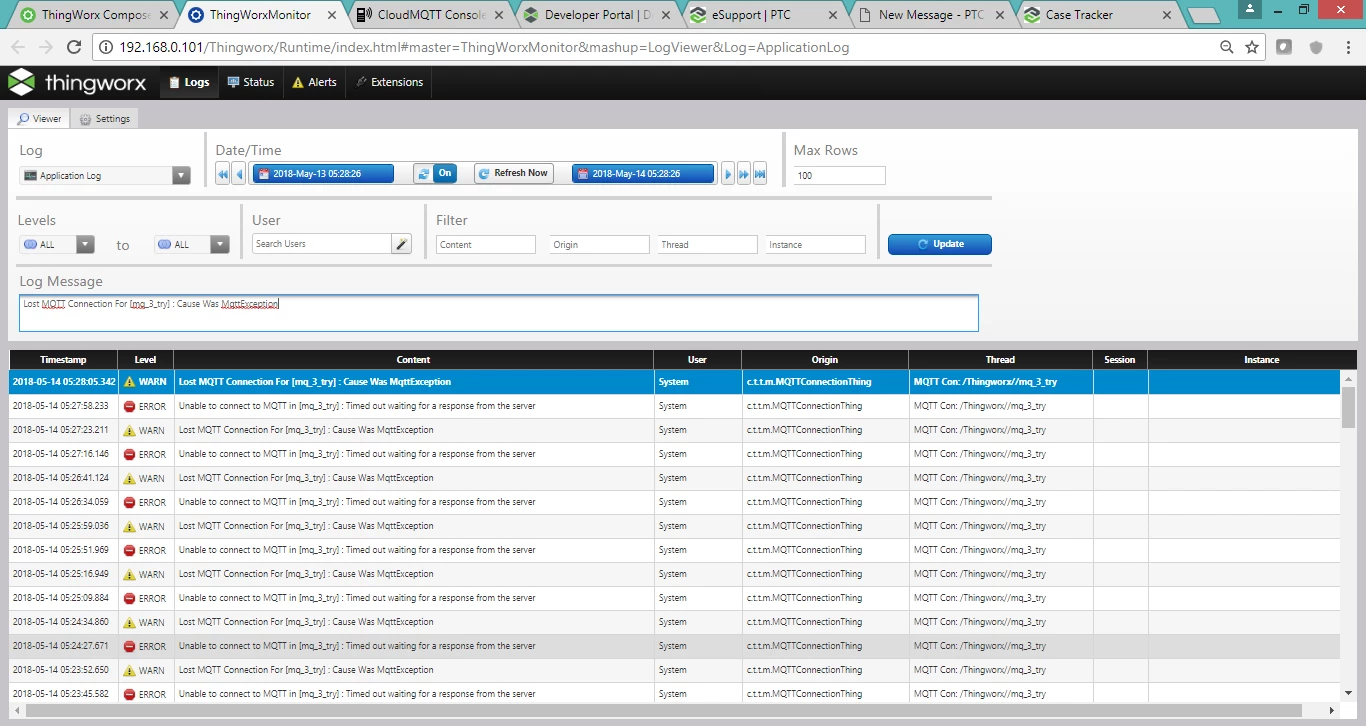Click inside the Log Message text box
This screenshot has height=726, width=1366.
click(499, 313)
